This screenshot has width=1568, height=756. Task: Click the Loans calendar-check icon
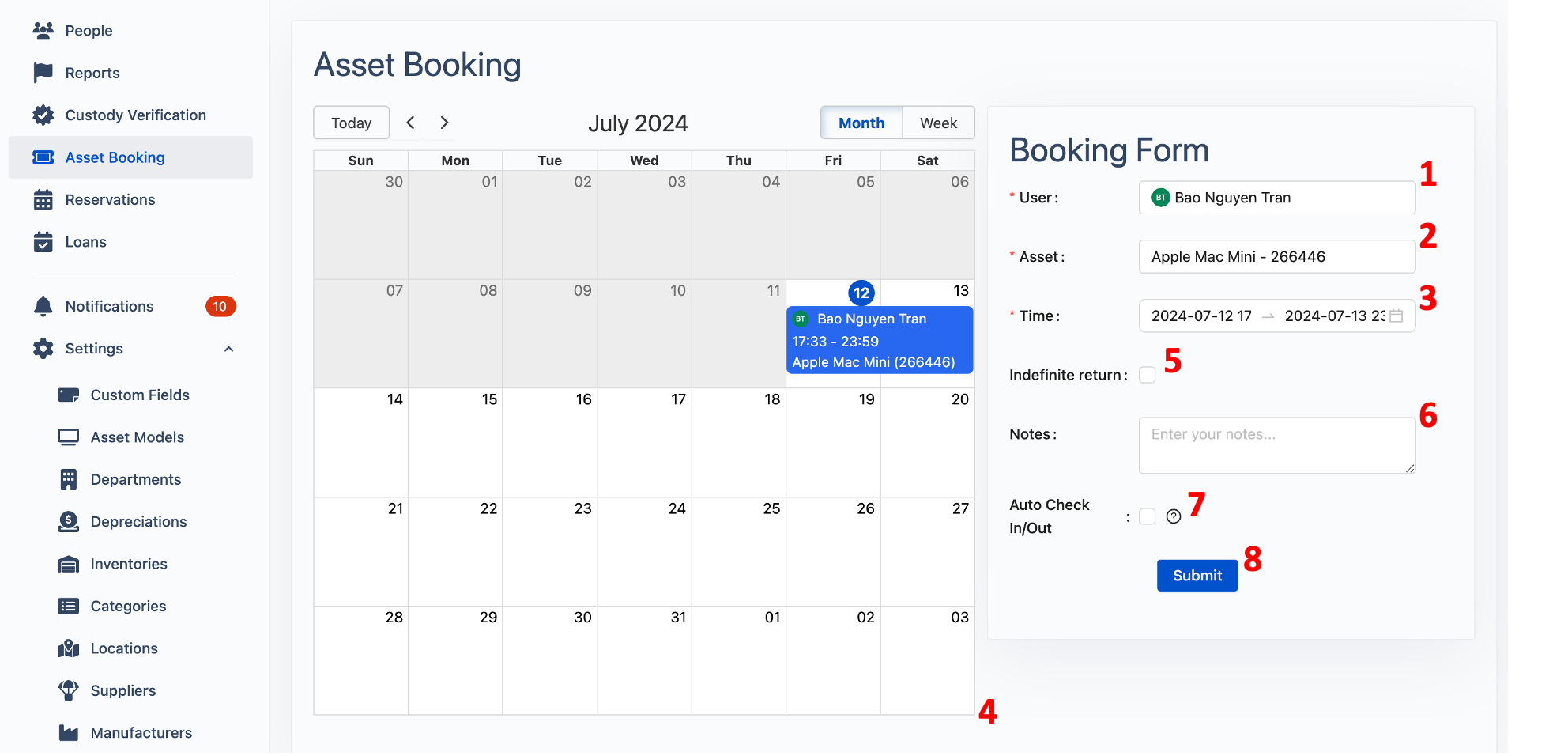43,242
